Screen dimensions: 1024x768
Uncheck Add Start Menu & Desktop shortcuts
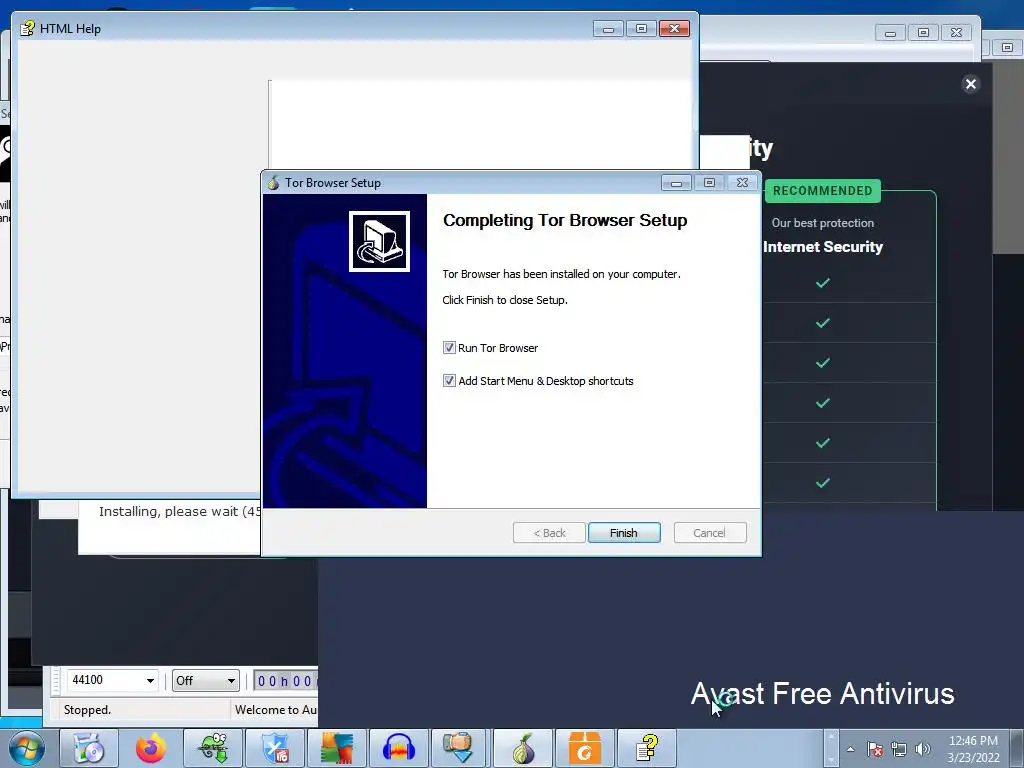449,380
